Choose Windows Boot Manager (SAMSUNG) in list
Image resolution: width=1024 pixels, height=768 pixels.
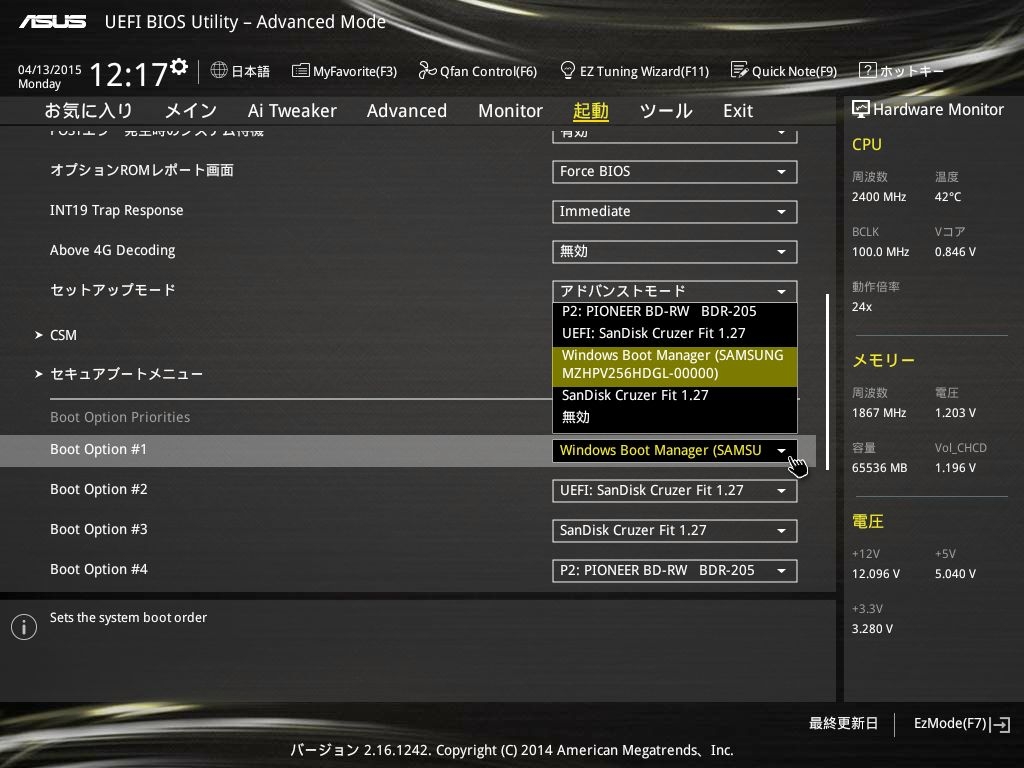(675, 364)
